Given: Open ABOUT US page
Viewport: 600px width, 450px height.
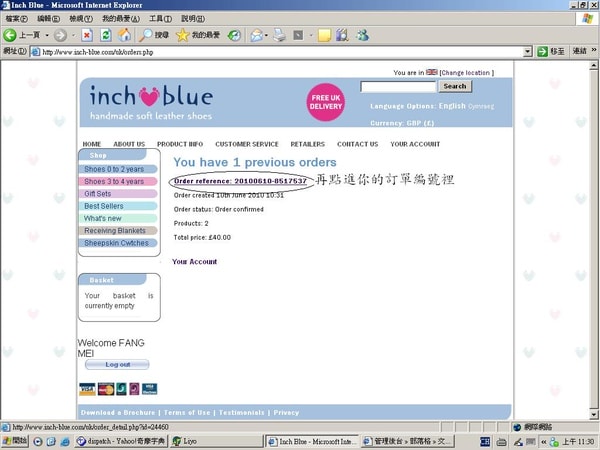Looking at the screenshot, I should click(x=129, y=144).
